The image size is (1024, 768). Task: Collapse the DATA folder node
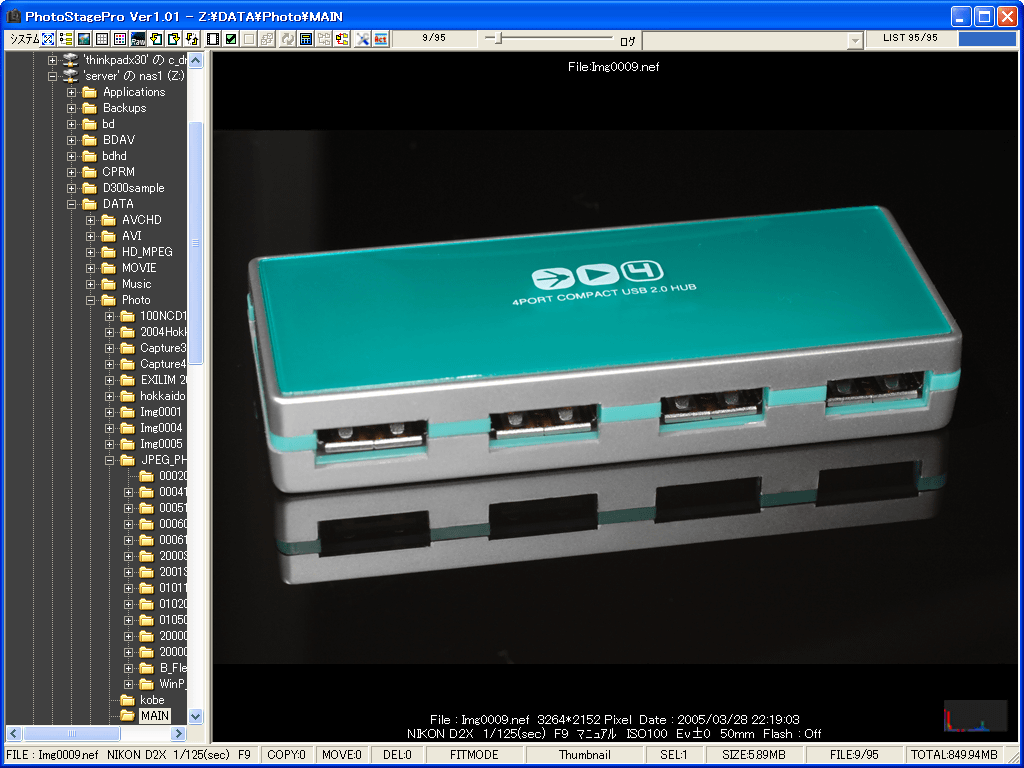pos(72,204)
